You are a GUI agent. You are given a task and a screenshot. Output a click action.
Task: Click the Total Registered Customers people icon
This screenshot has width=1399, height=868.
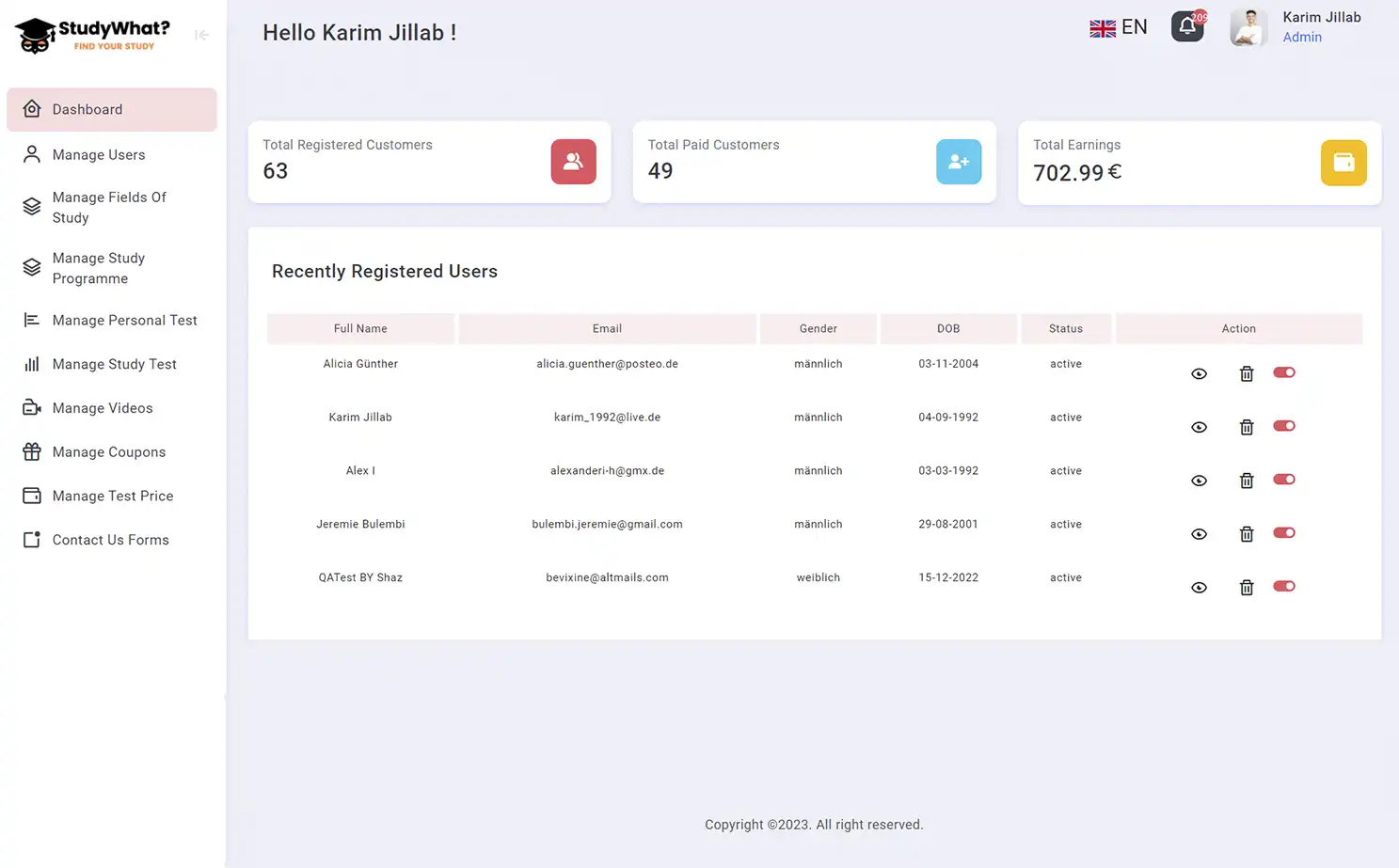(x=573, y=162)
